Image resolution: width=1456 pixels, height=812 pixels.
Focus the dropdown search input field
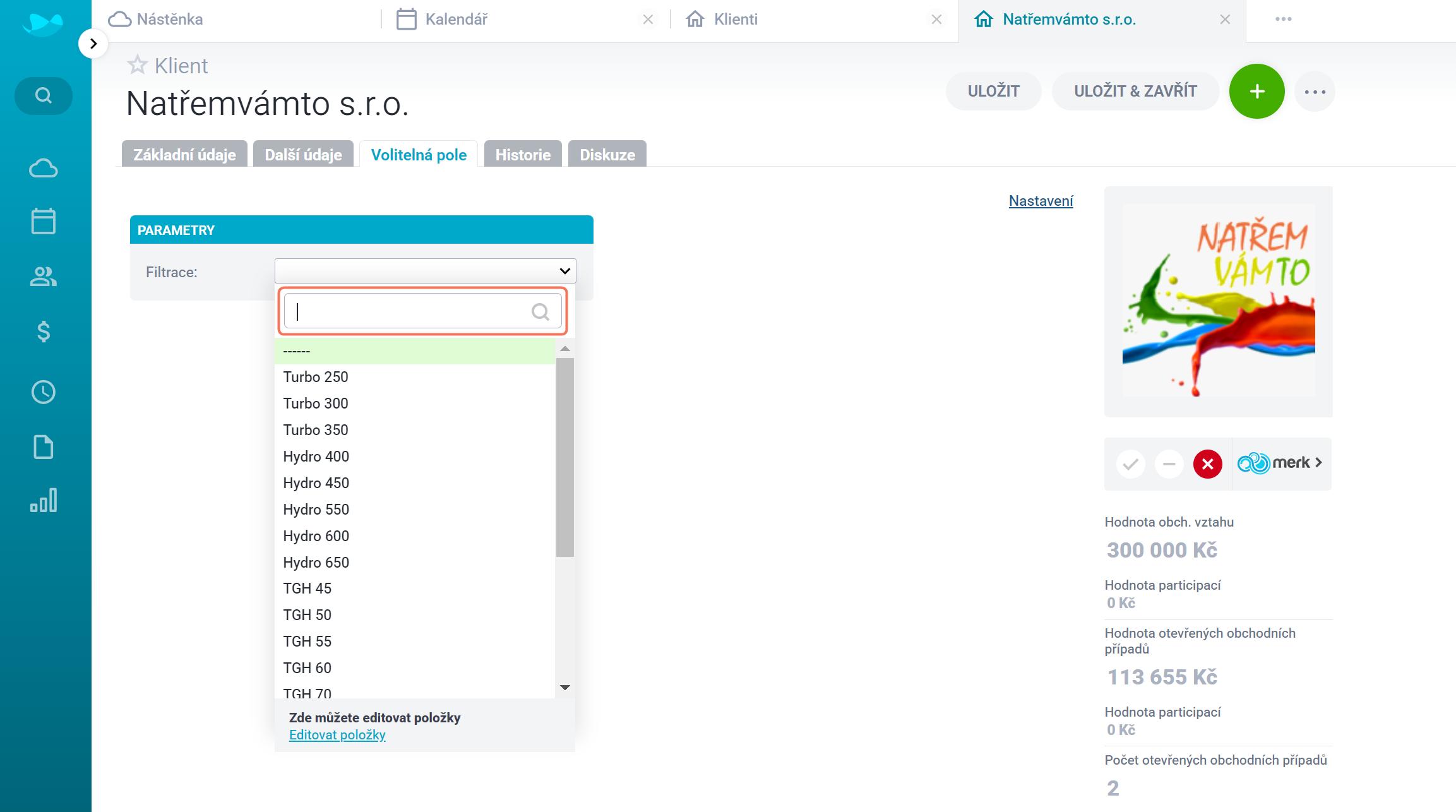pos(422,311)
